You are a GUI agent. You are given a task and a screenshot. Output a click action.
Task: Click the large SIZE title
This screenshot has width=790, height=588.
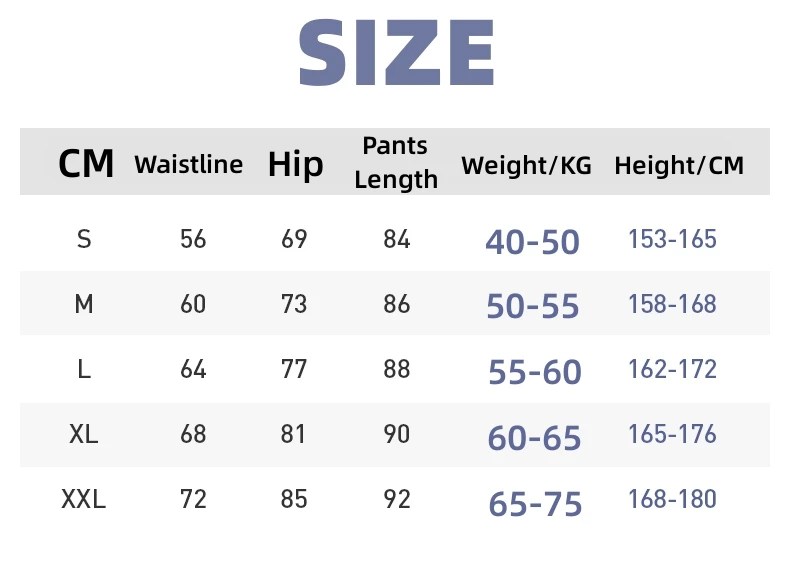coord(396,55)
